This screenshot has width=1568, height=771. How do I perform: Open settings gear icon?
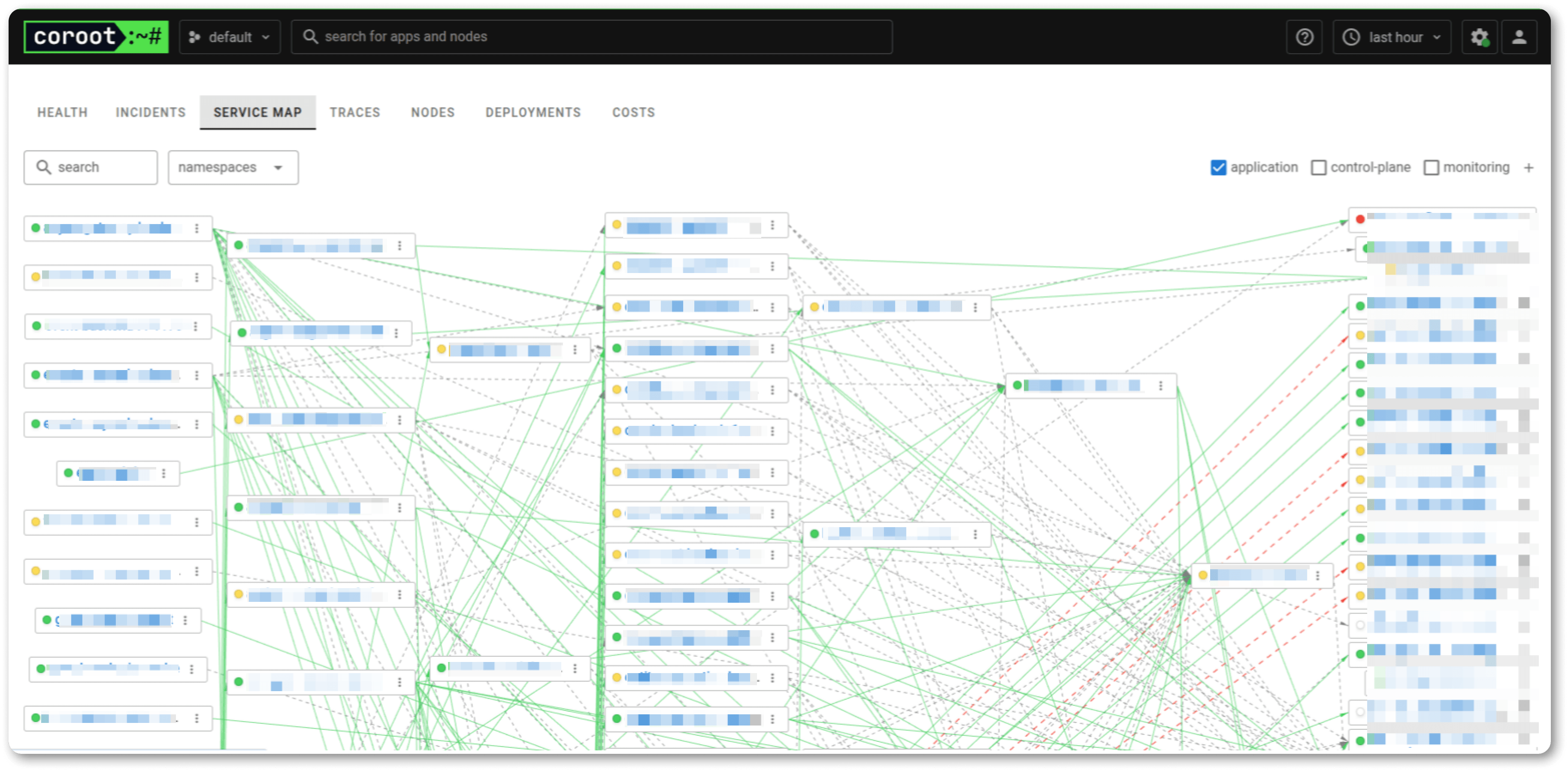(x=1479, y=37)
